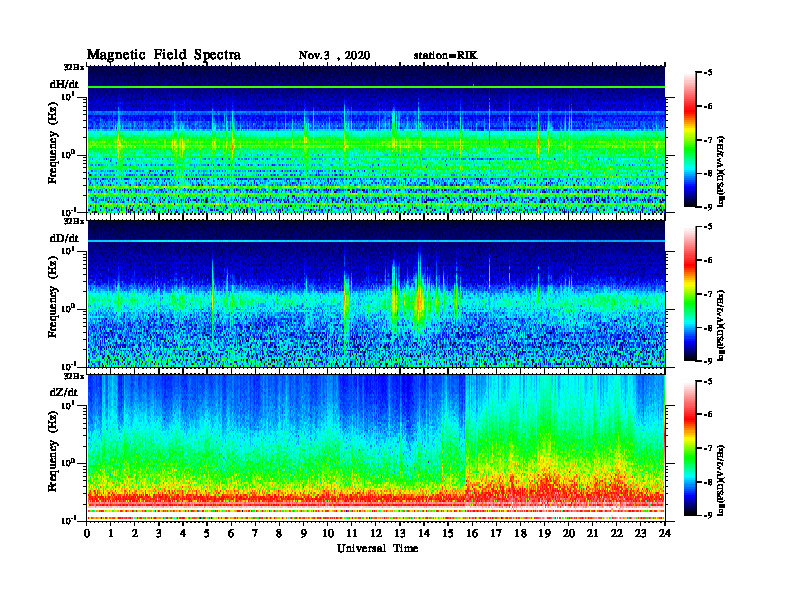Click the 'Universal Time' axis title
The height and width of the screenshot is (612, 792).
tap(377, 548)
